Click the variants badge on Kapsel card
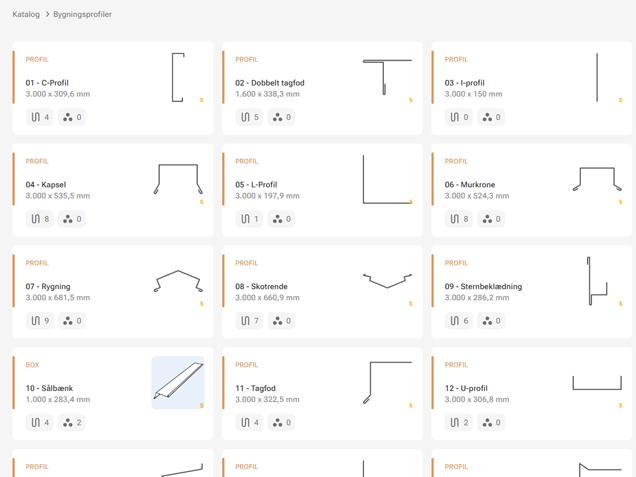This screenshot has width=636, height=477. pyautogui.click(x=72, y=219)
